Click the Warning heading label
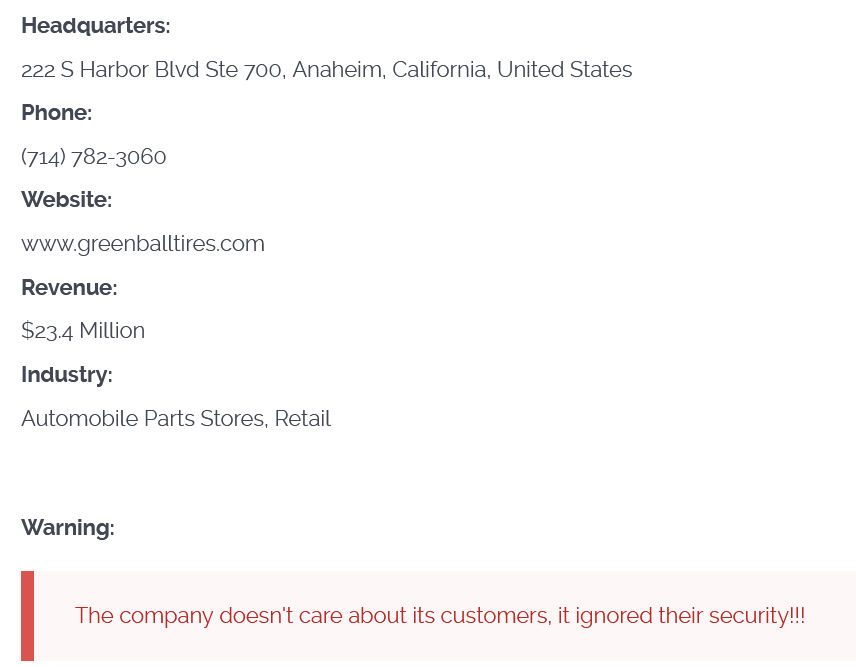This screenshot has height=667, width=856. coord(68,528)
